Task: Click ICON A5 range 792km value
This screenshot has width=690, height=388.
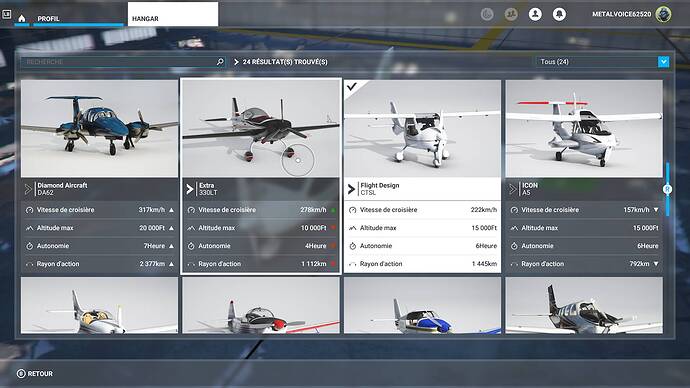Action: tap(639, 264)
